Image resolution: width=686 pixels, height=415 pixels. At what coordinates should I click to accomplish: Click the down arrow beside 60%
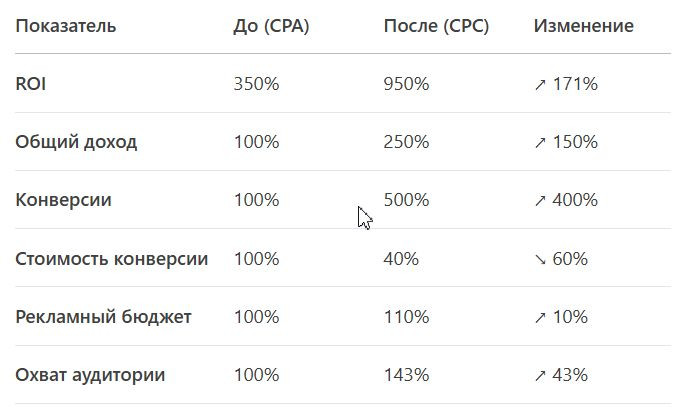click(540, 260)
